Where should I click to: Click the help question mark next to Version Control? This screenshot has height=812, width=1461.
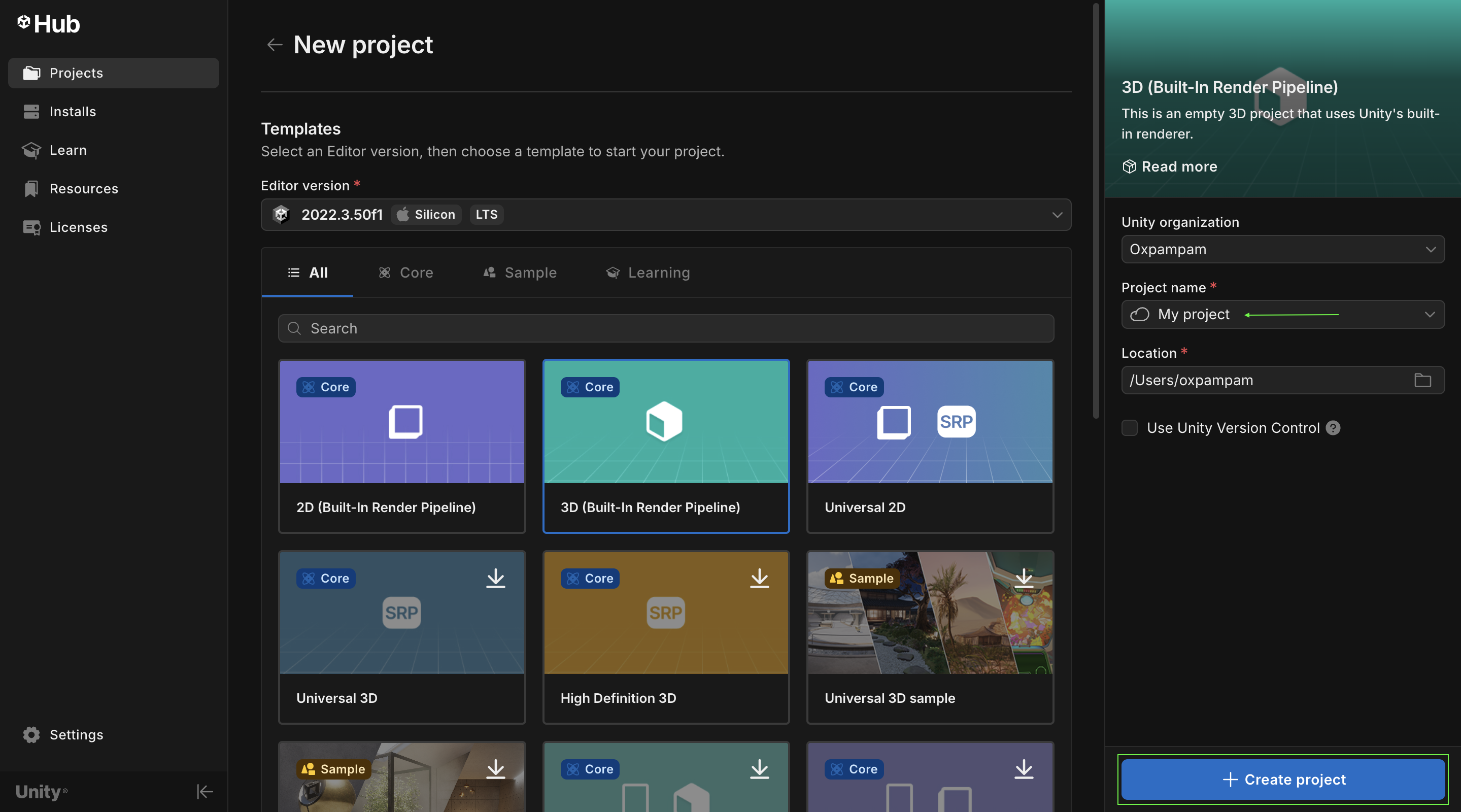[x=1333, y=427]
